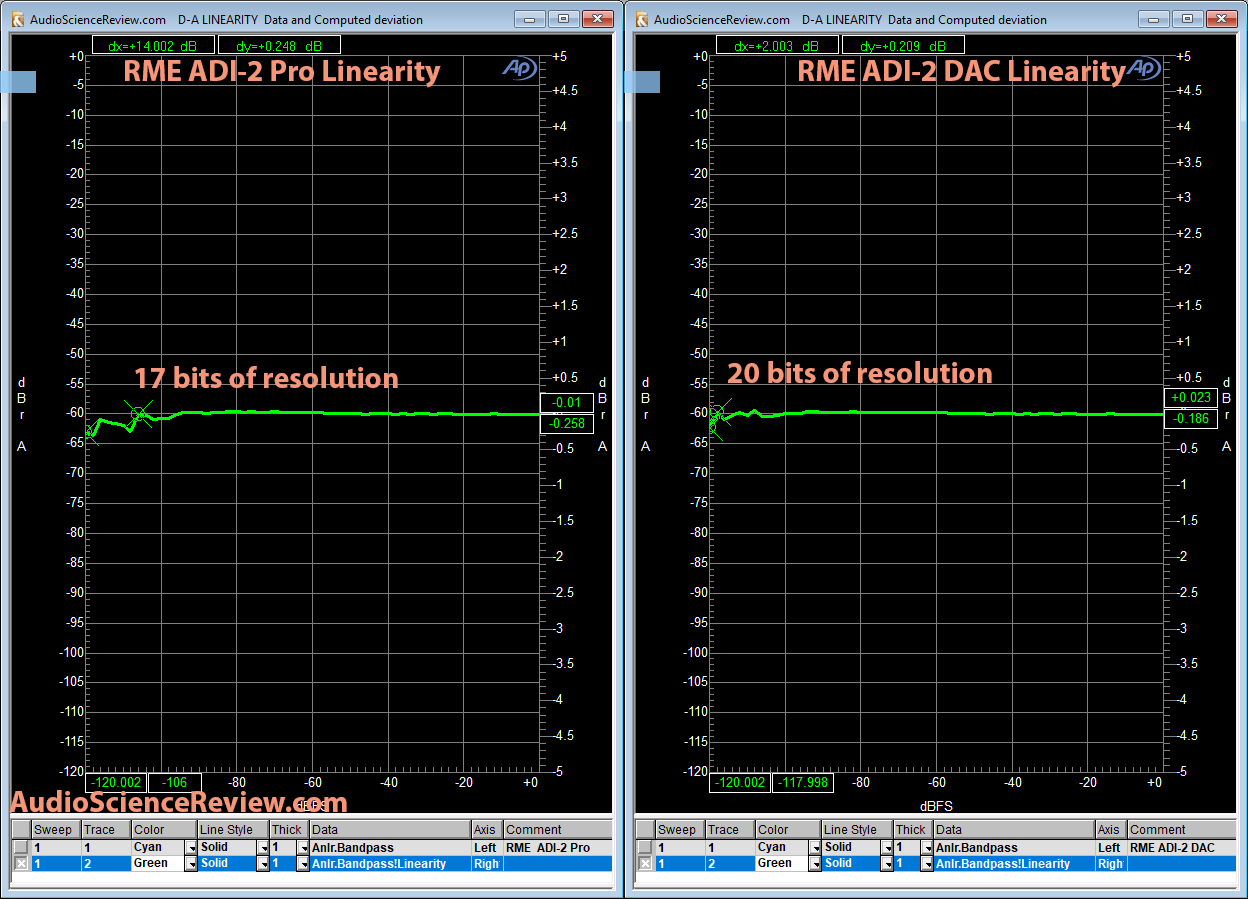Open Green color dropdown in ADI-2 Pro legend
This screenshot has width=1248, height=899.
(x=190, y=863)
